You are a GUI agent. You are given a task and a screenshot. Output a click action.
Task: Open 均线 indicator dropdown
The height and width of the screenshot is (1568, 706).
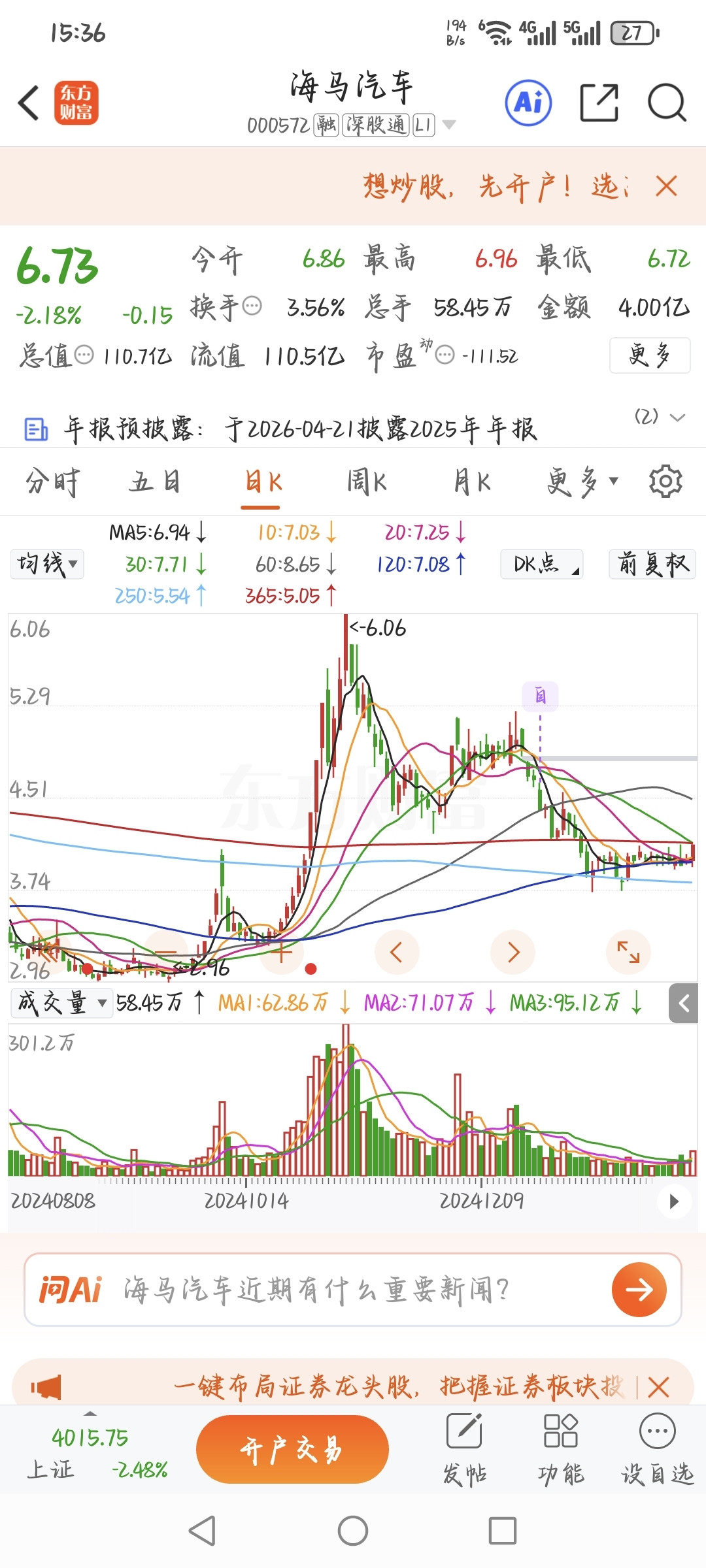(x=47, y=564)
